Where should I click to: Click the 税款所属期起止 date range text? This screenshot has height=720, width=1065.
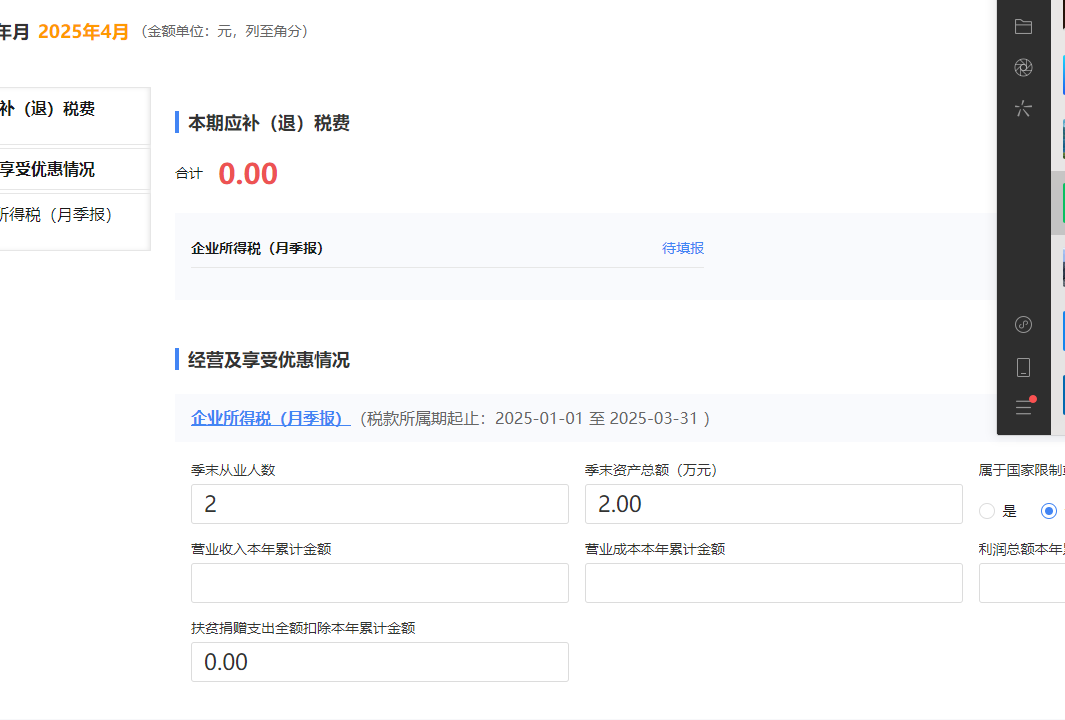535,418
